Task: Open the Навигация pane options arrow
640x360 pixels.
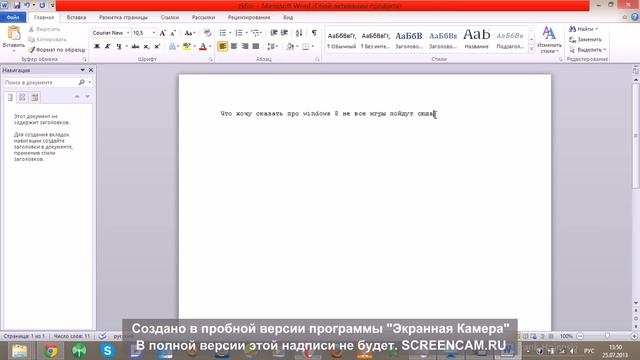Action: click(82, 70)
